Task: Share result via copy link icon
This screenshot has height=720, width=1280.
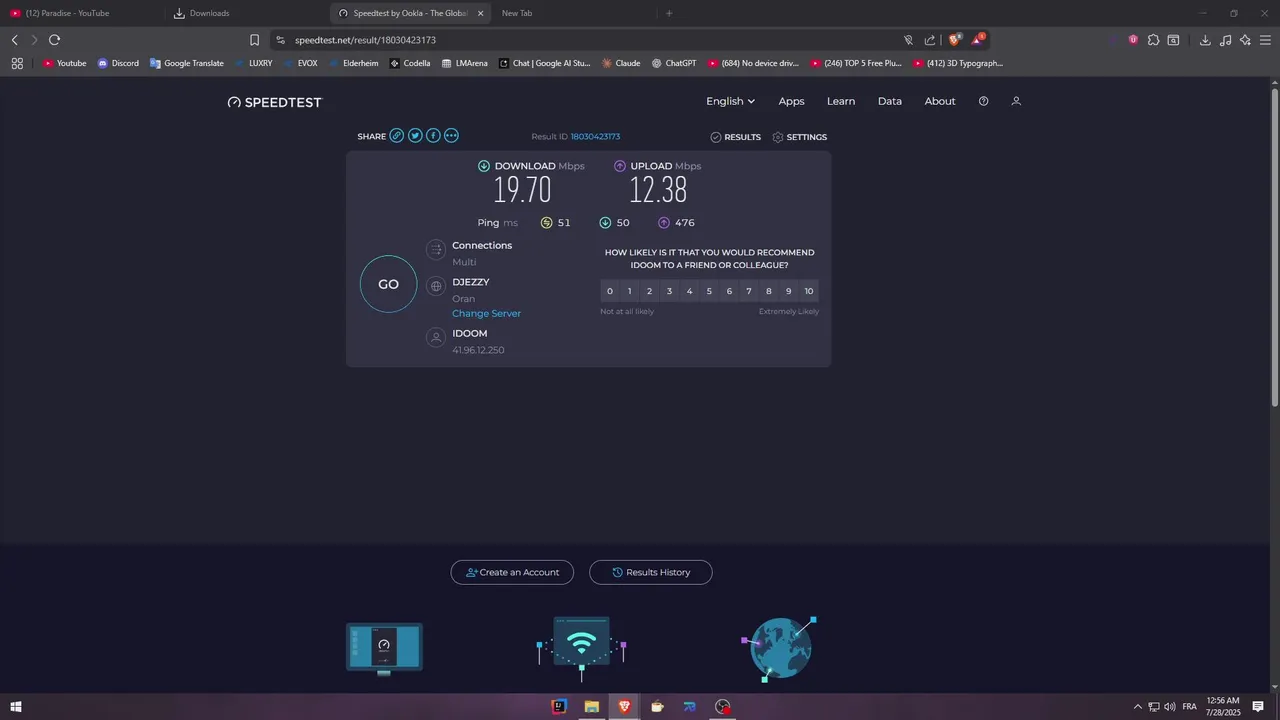Action: (x=397, y=136)
